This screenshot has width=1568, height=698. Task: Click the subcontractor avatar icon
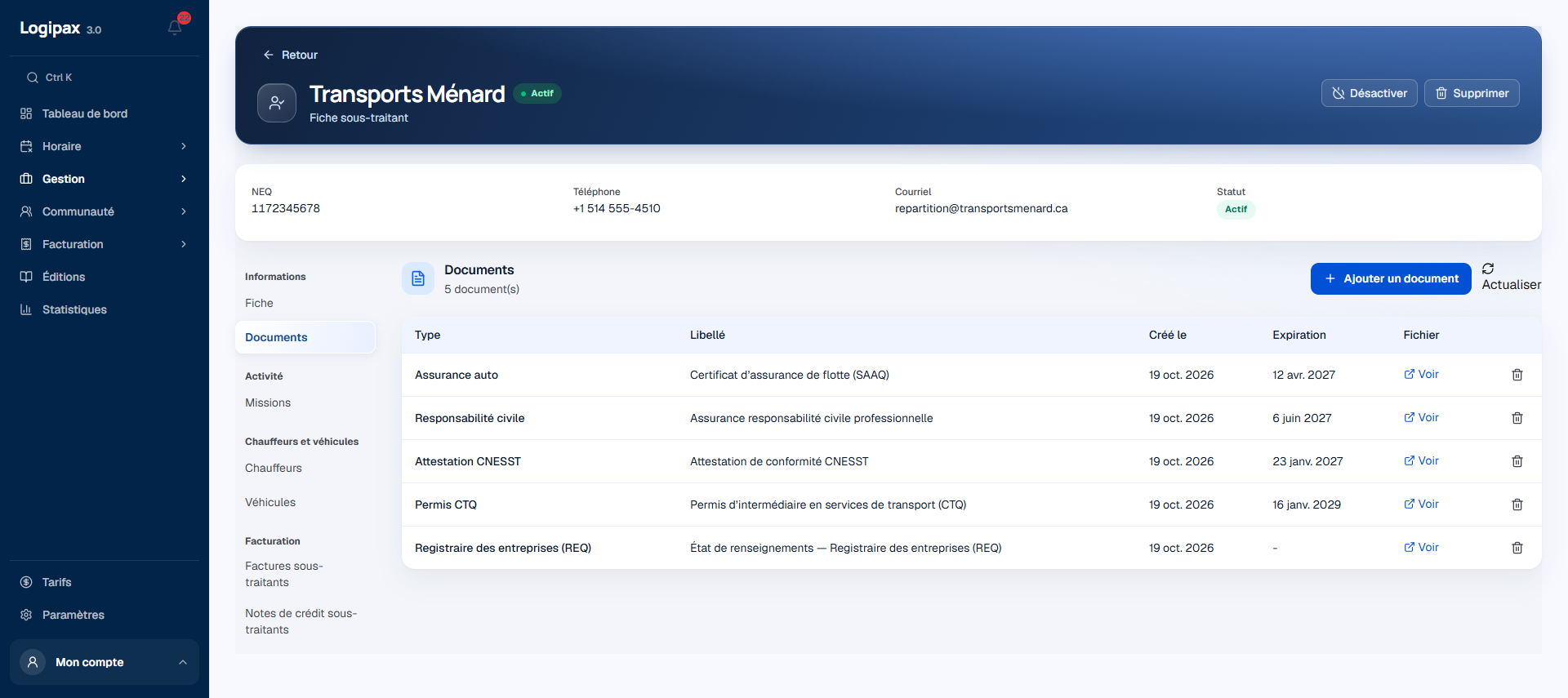coord(277,103)
